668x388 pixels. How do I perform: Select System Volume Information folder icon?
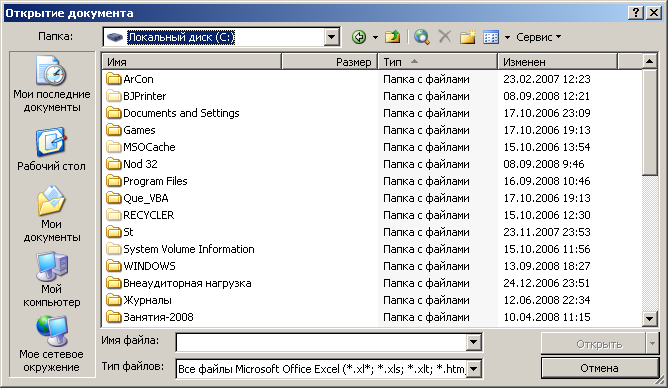(114, 249)
